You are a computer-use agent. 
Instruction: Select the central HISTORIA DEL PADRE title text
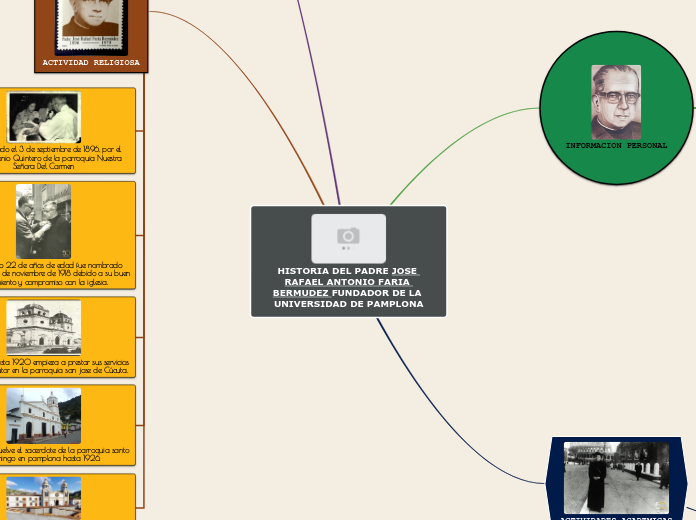pos(348,287)
